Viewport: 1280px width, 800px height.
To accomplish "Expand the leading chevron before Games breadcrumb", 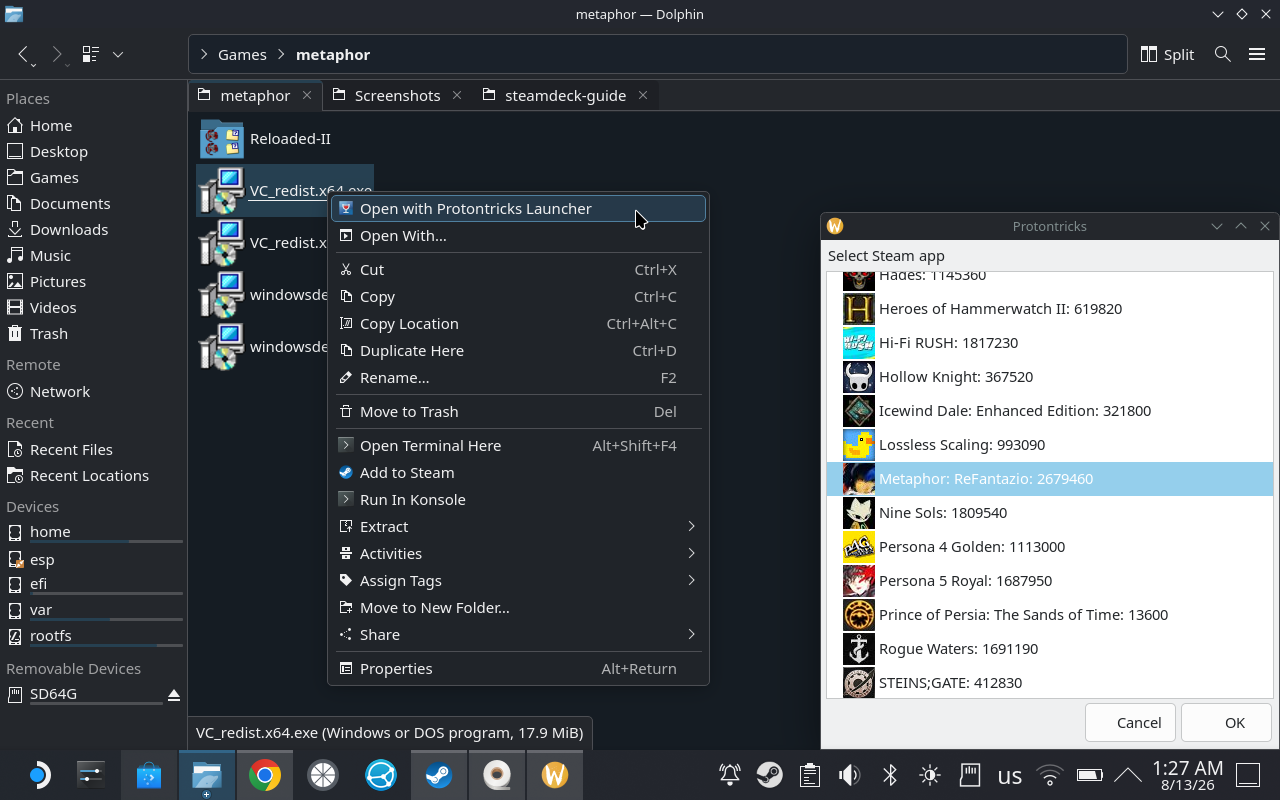I will click(x=203, y=54).
